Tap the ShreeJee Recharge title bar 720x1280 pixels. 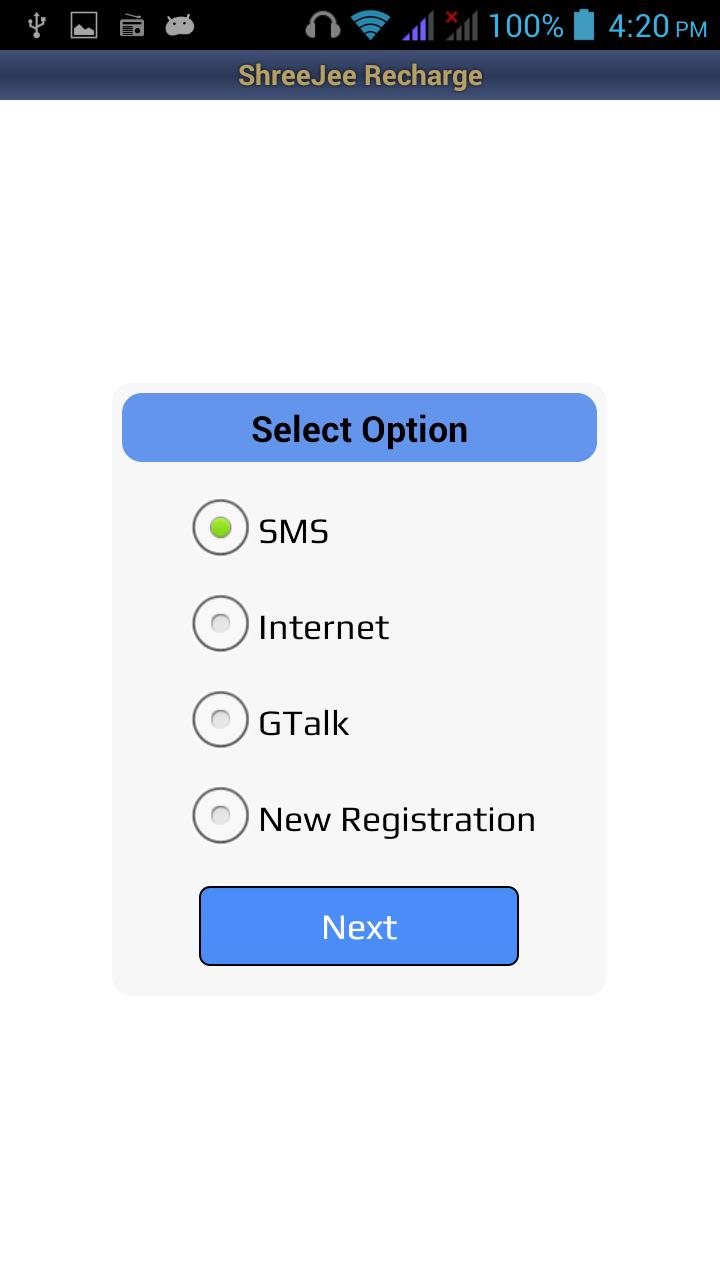[360, 76]
